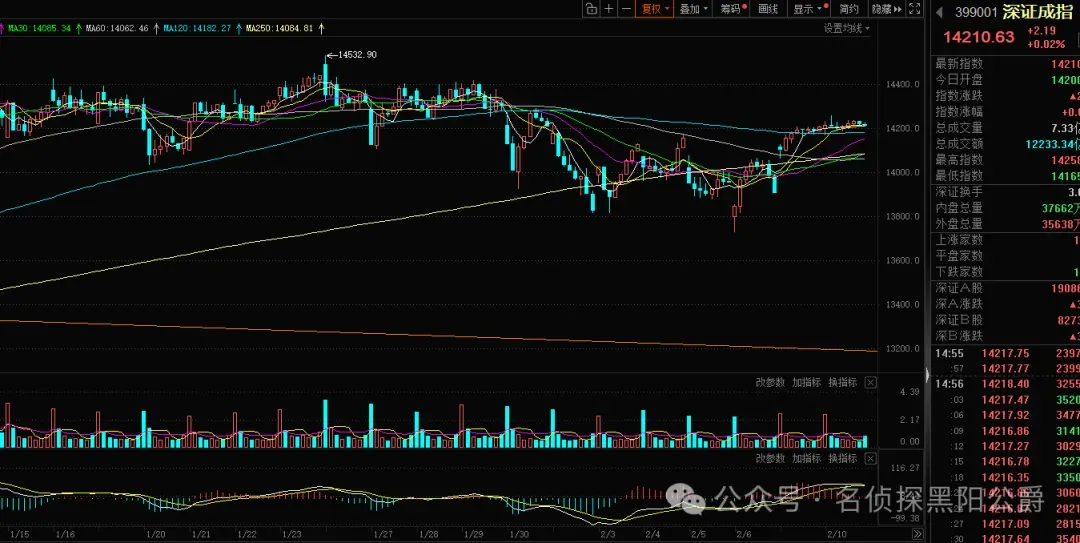This screenshot has height=543, width=1080.
Task: Click 换指标 in the volume panel
Action: click(842, 382)
